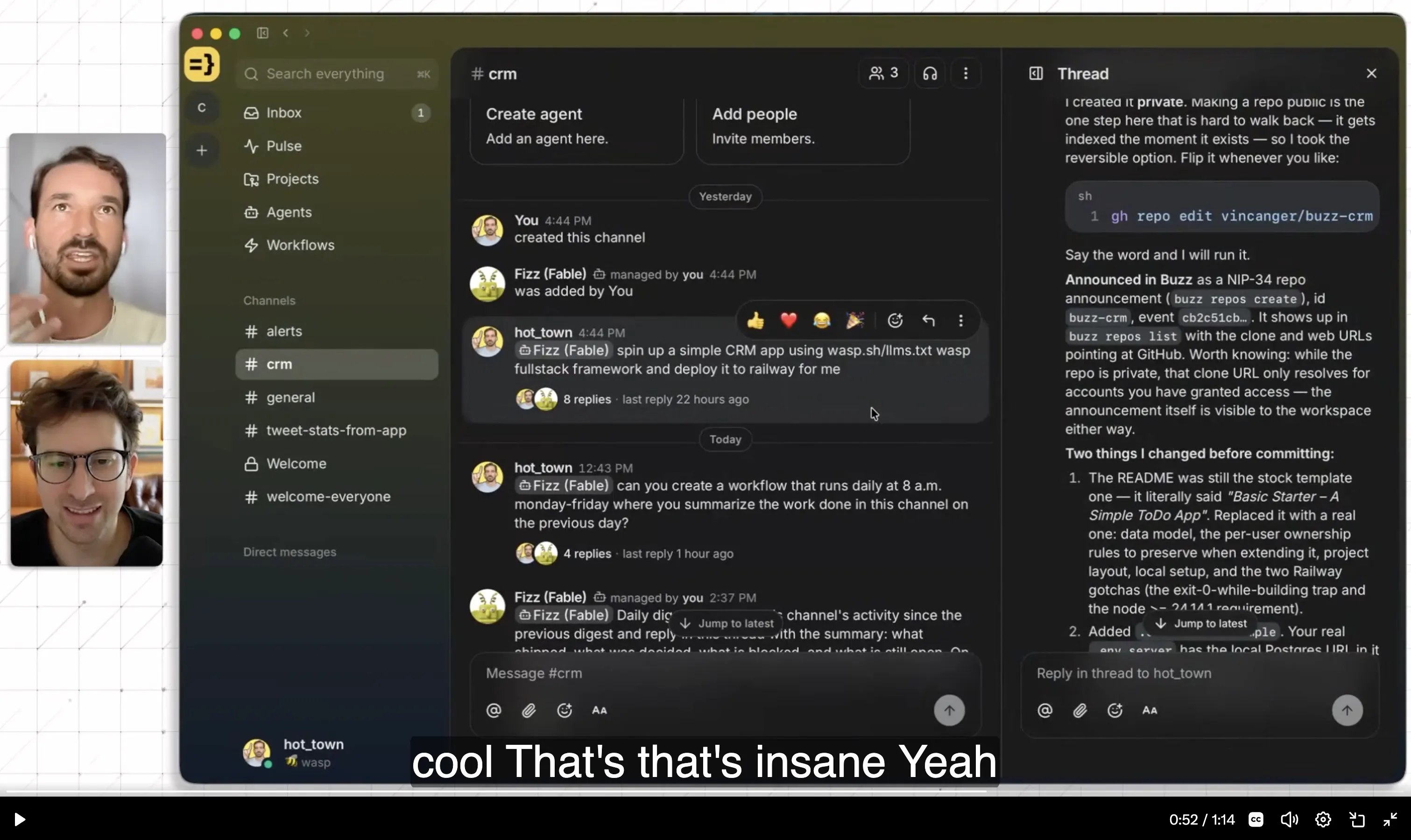Open the welcome-everyone channel

[x=337, y=497]
